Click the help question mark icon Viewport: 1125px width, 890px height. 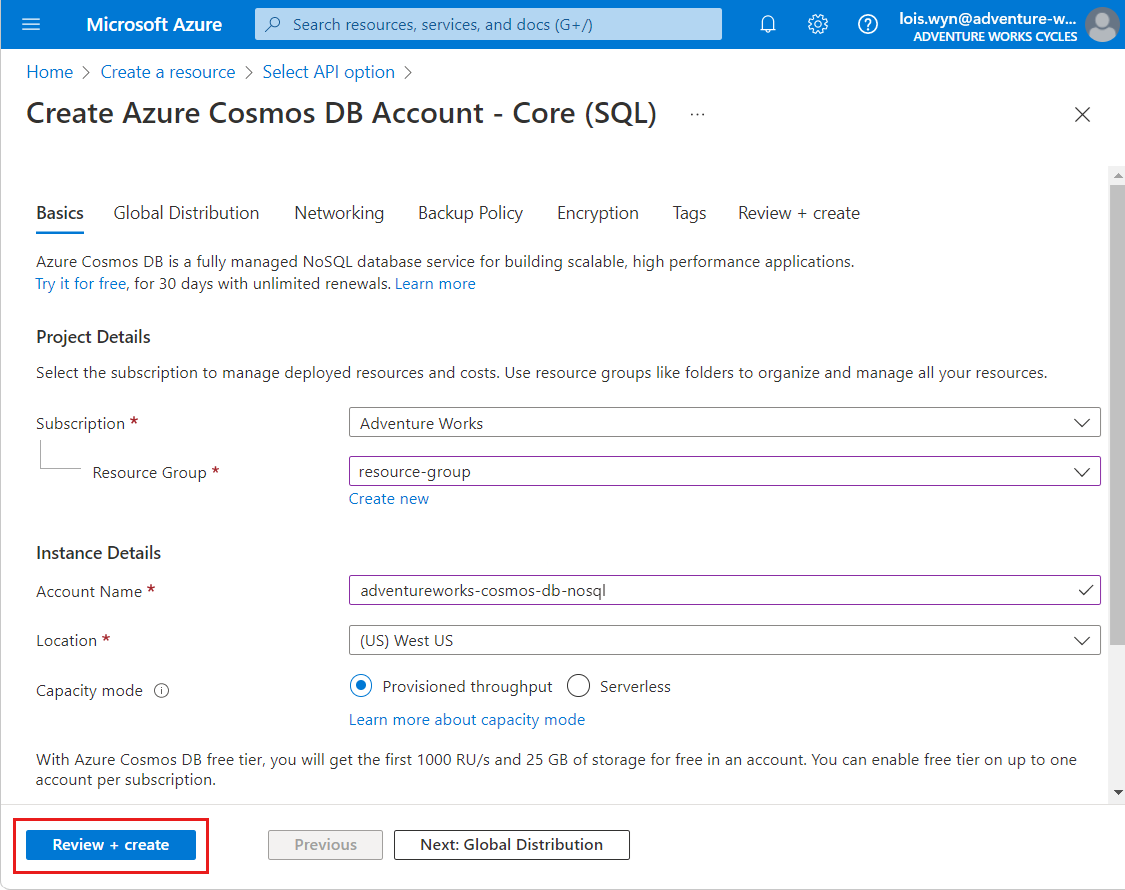868,24
